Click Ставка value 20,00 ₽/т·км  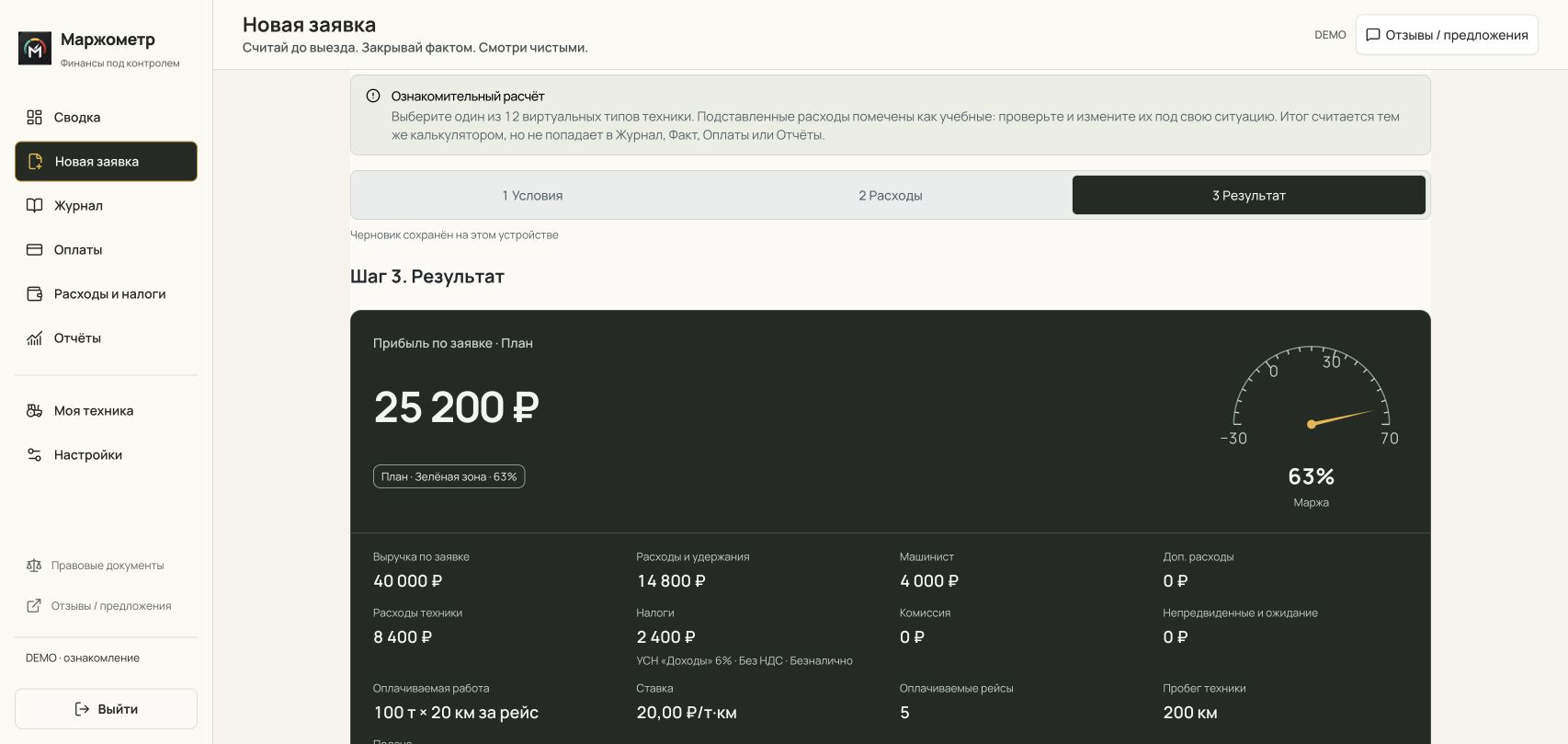[687, 713]
